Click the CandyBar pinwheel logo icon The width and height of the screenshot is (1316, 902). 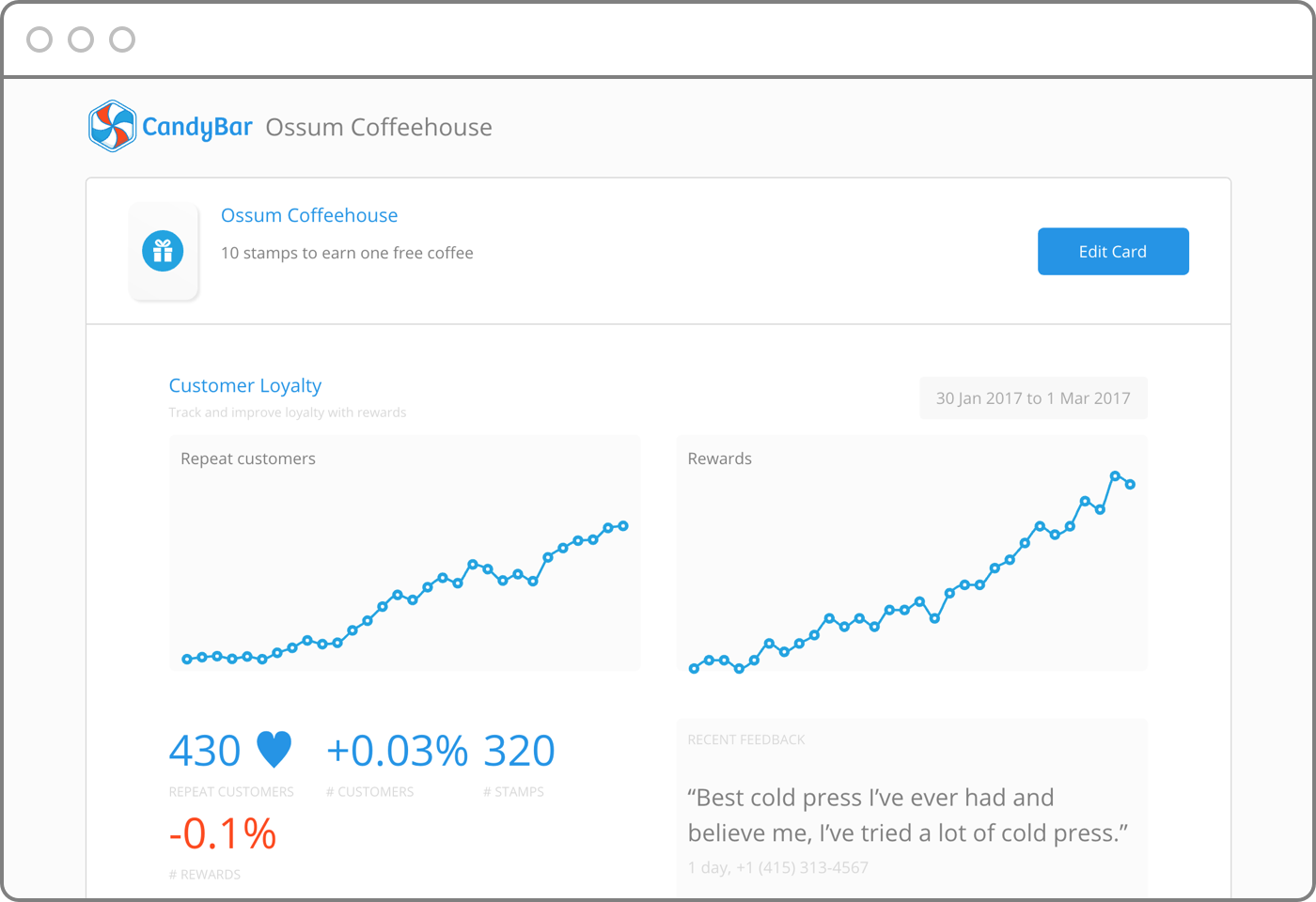point(112,124)
